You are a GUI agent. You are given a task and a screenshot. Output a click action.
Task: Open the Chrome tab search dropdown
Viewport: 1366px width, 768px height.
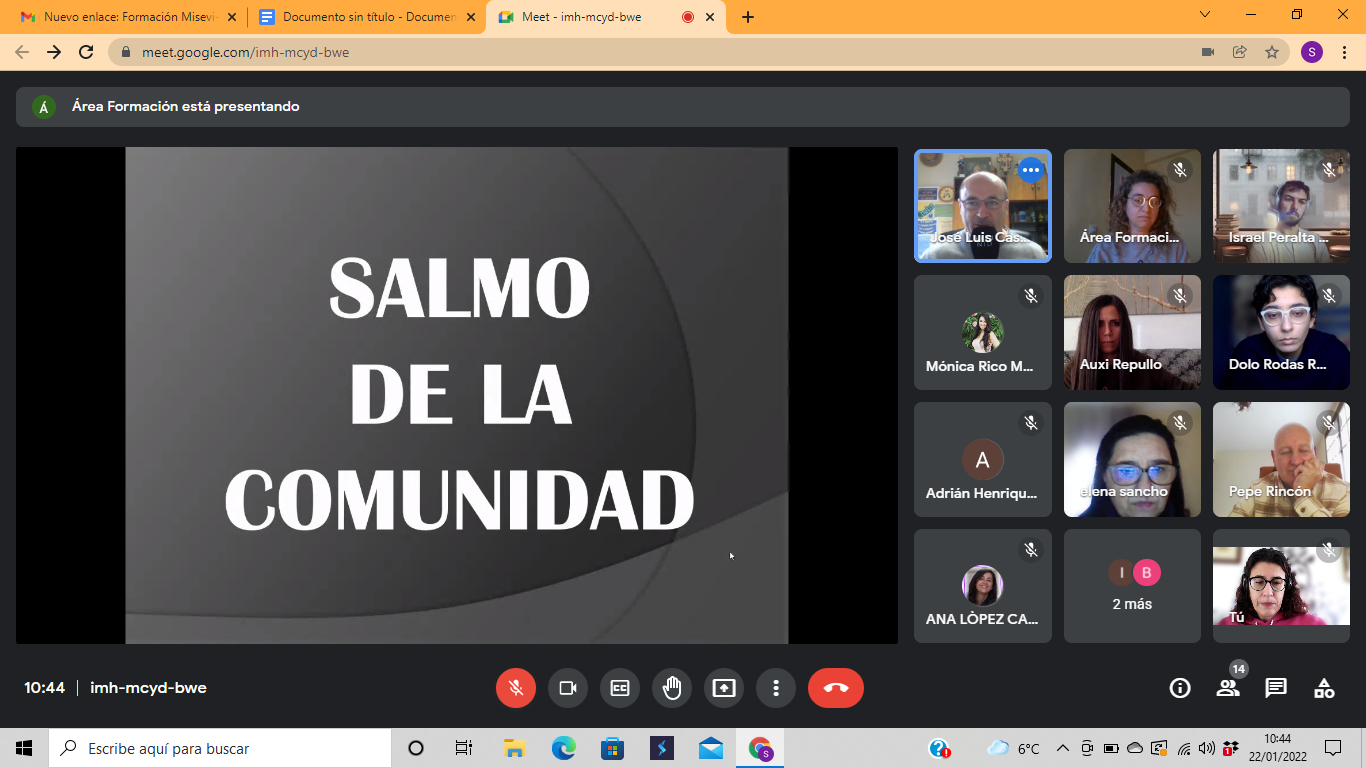[x=1204, y=15]
